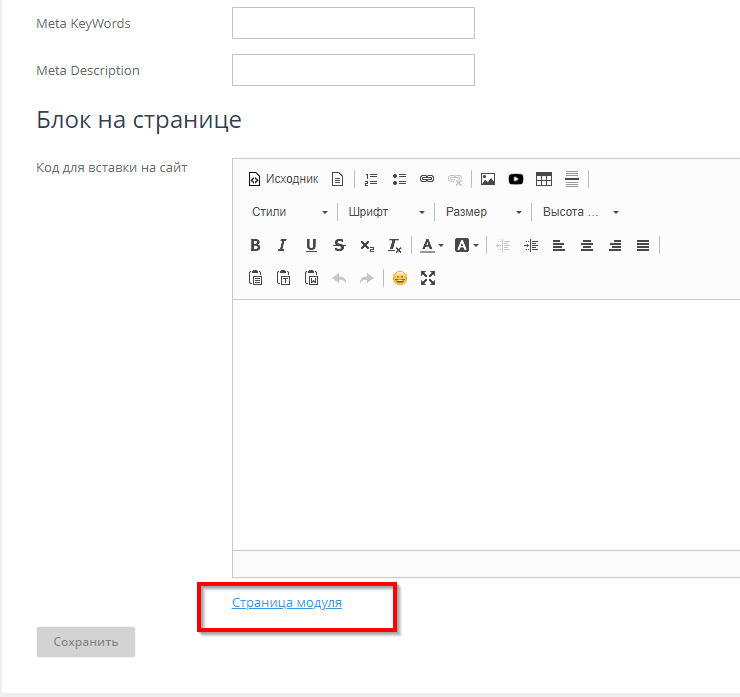The width and height of the screenshot is (740, 697).
Task: Insert a horizontal line
Action: coord(572,179)
